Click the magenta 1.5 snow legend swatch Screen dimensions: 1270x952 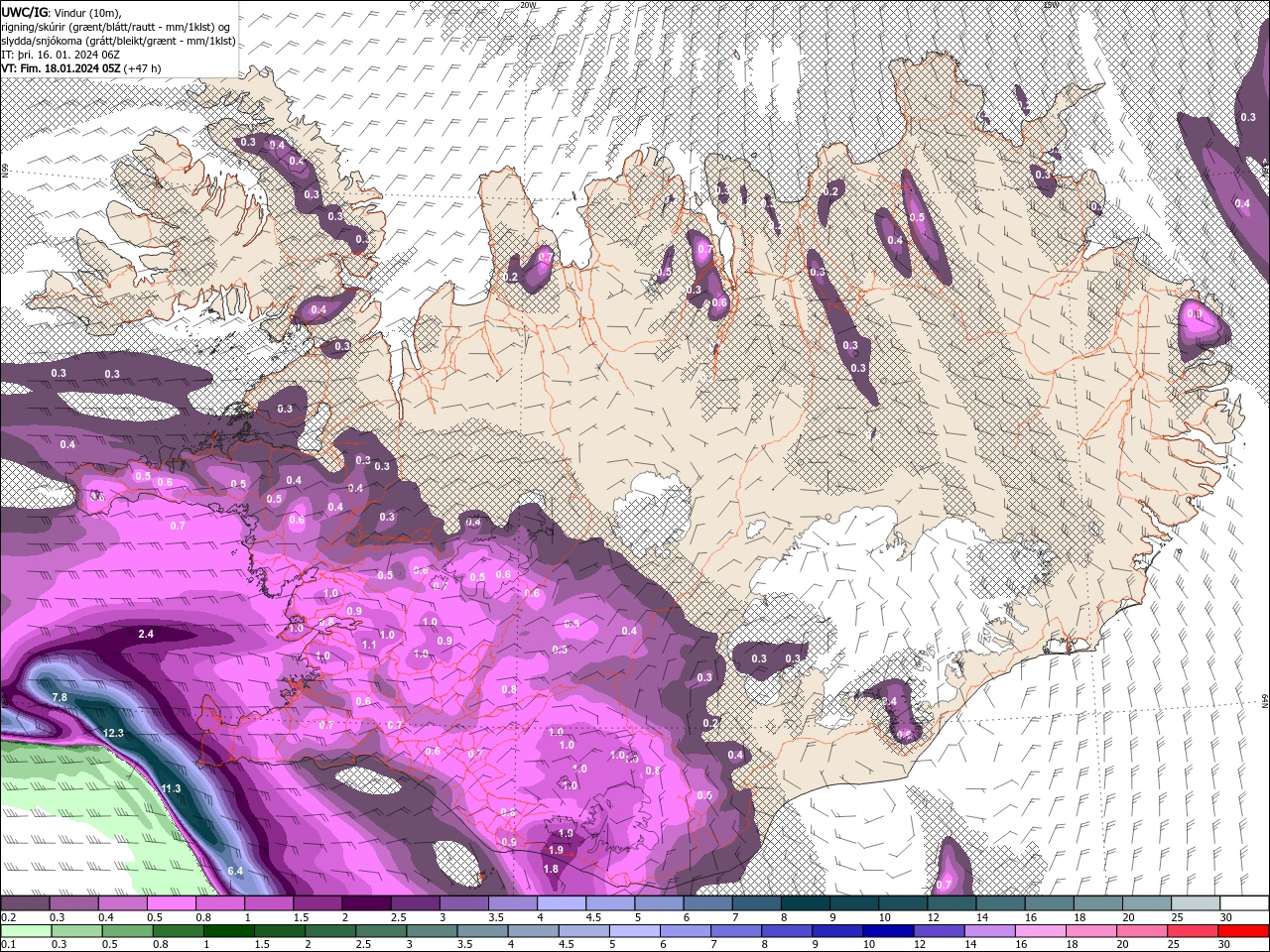[x=317, y=902]
